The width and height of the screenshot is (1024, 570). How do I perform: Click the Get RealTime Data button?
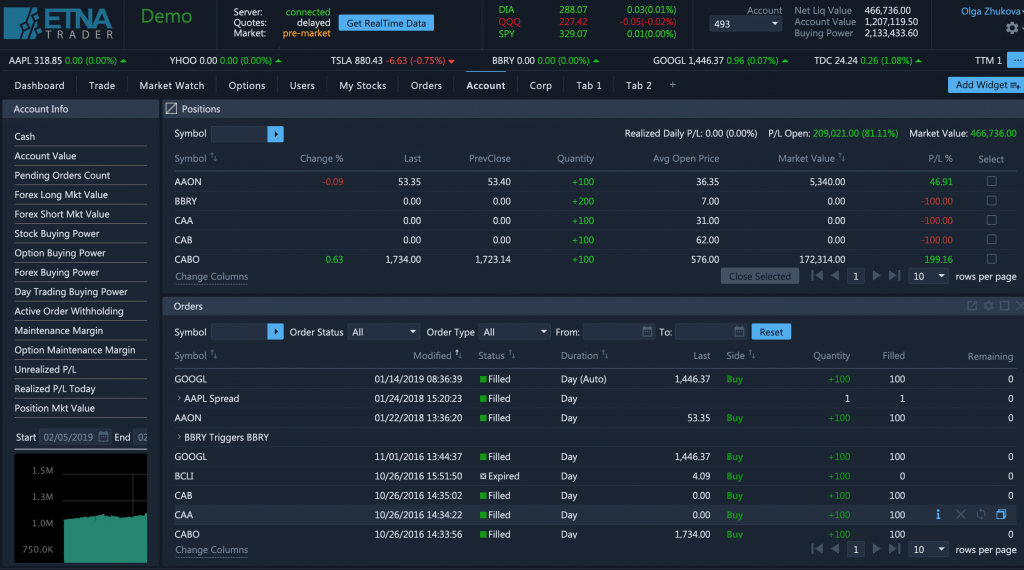[x=386, y=23]
